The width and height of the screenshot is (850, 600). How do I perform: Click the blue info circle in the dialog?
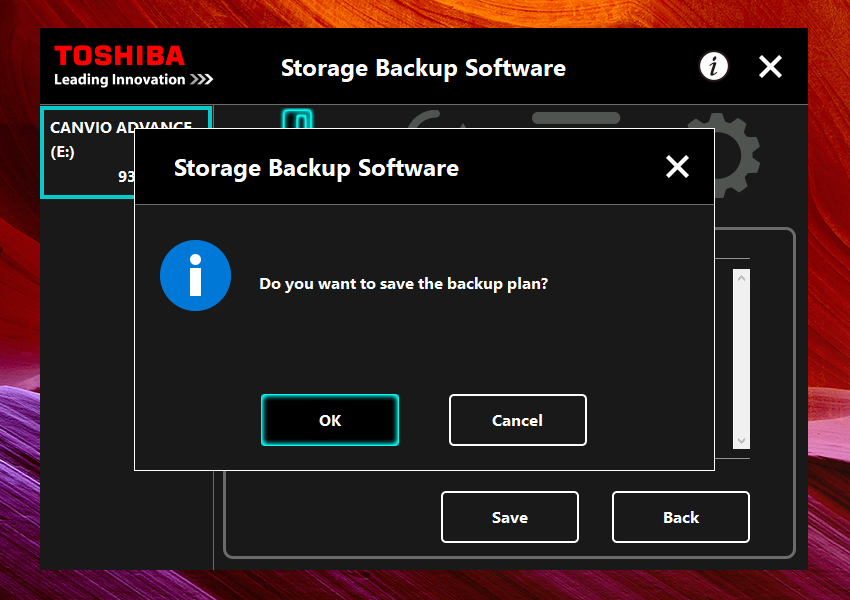click(195, 275)
